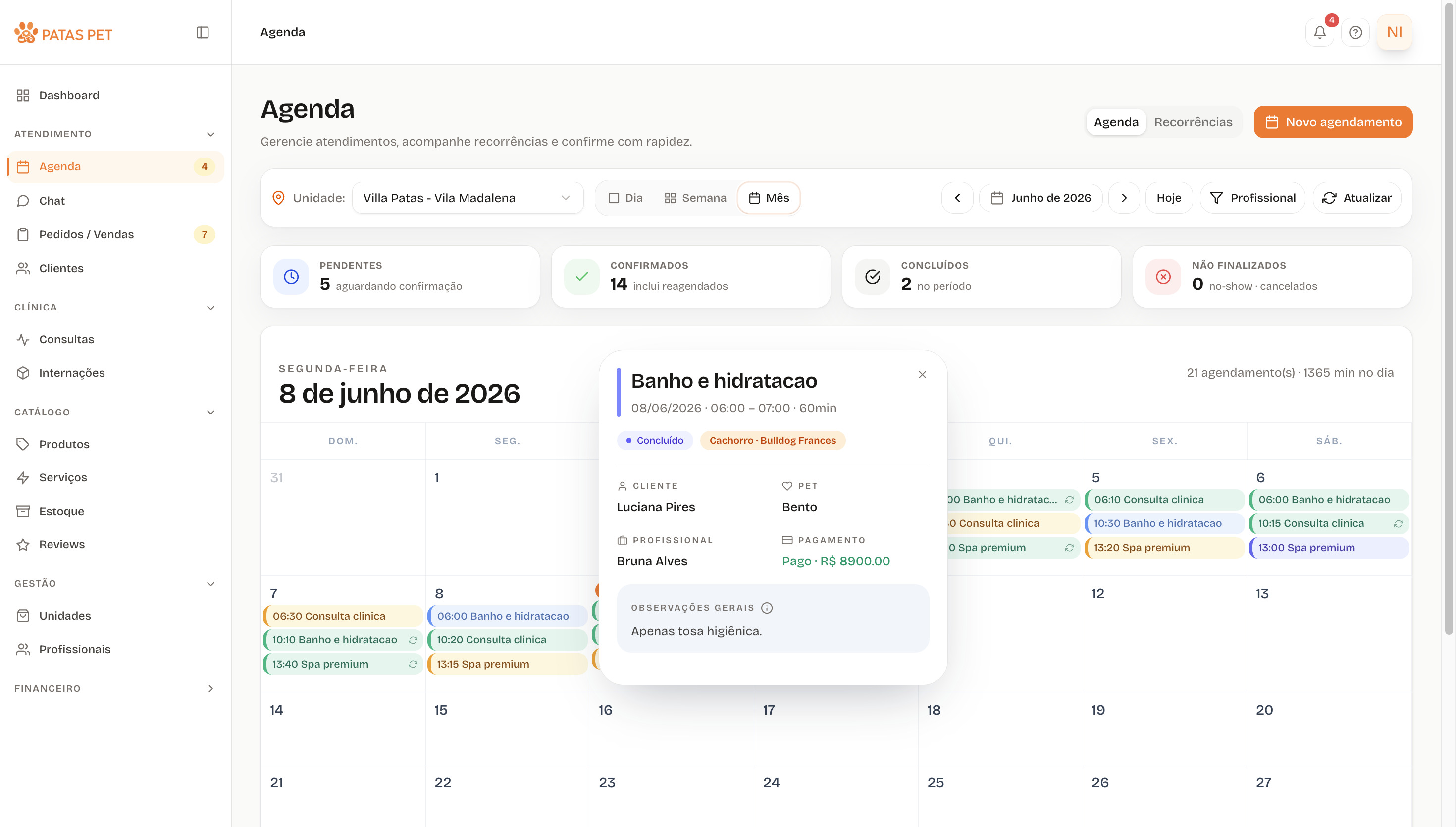Click the Confirmados check icon
Viewport: 1456px width, 827px height.
click(x=582, y=277)
